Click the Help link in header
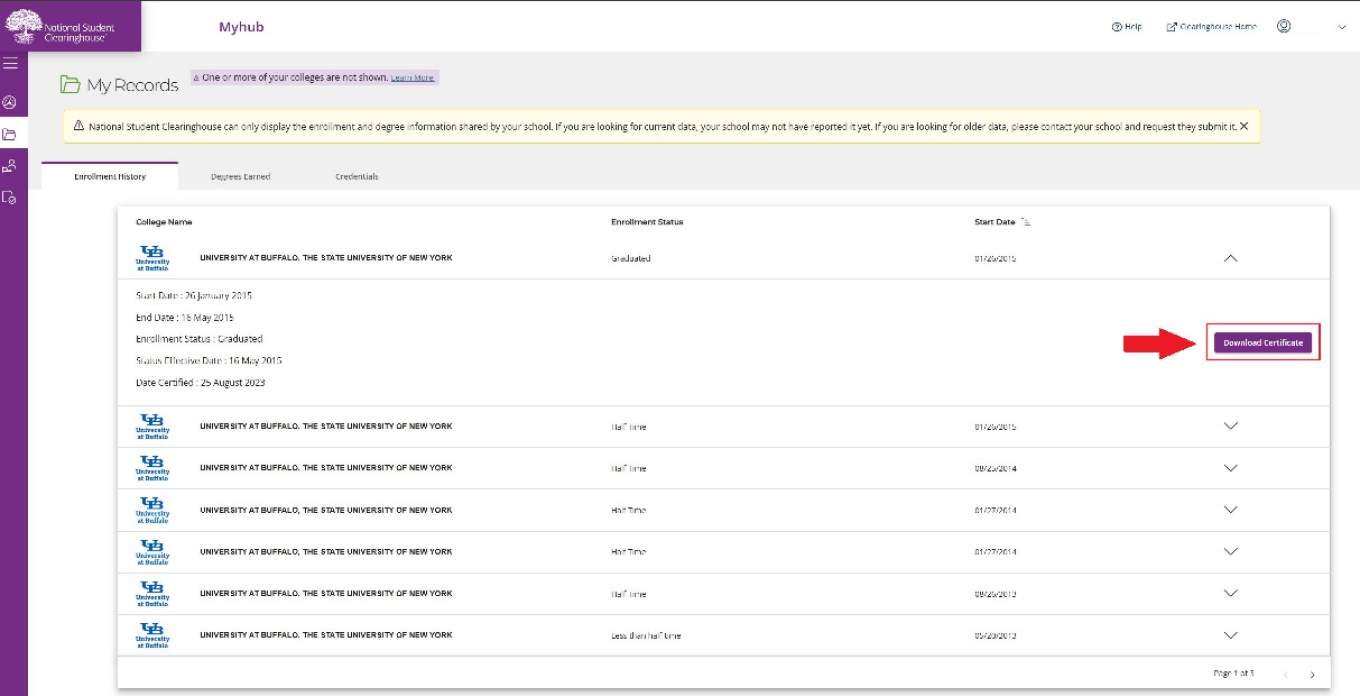Image resolution: width=1360 pixels, height=696 pixels. pos(1127,27)
